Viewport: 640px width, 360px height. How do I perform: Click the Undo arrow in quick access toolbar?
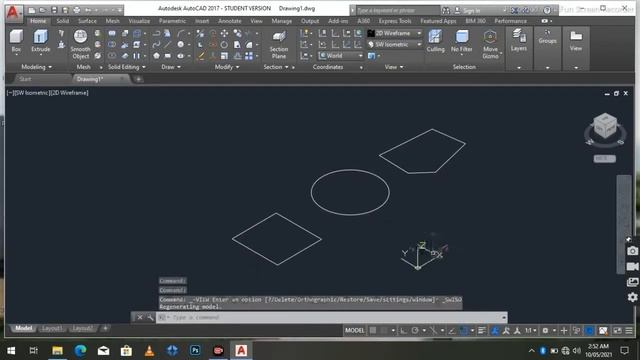[88, 10]
